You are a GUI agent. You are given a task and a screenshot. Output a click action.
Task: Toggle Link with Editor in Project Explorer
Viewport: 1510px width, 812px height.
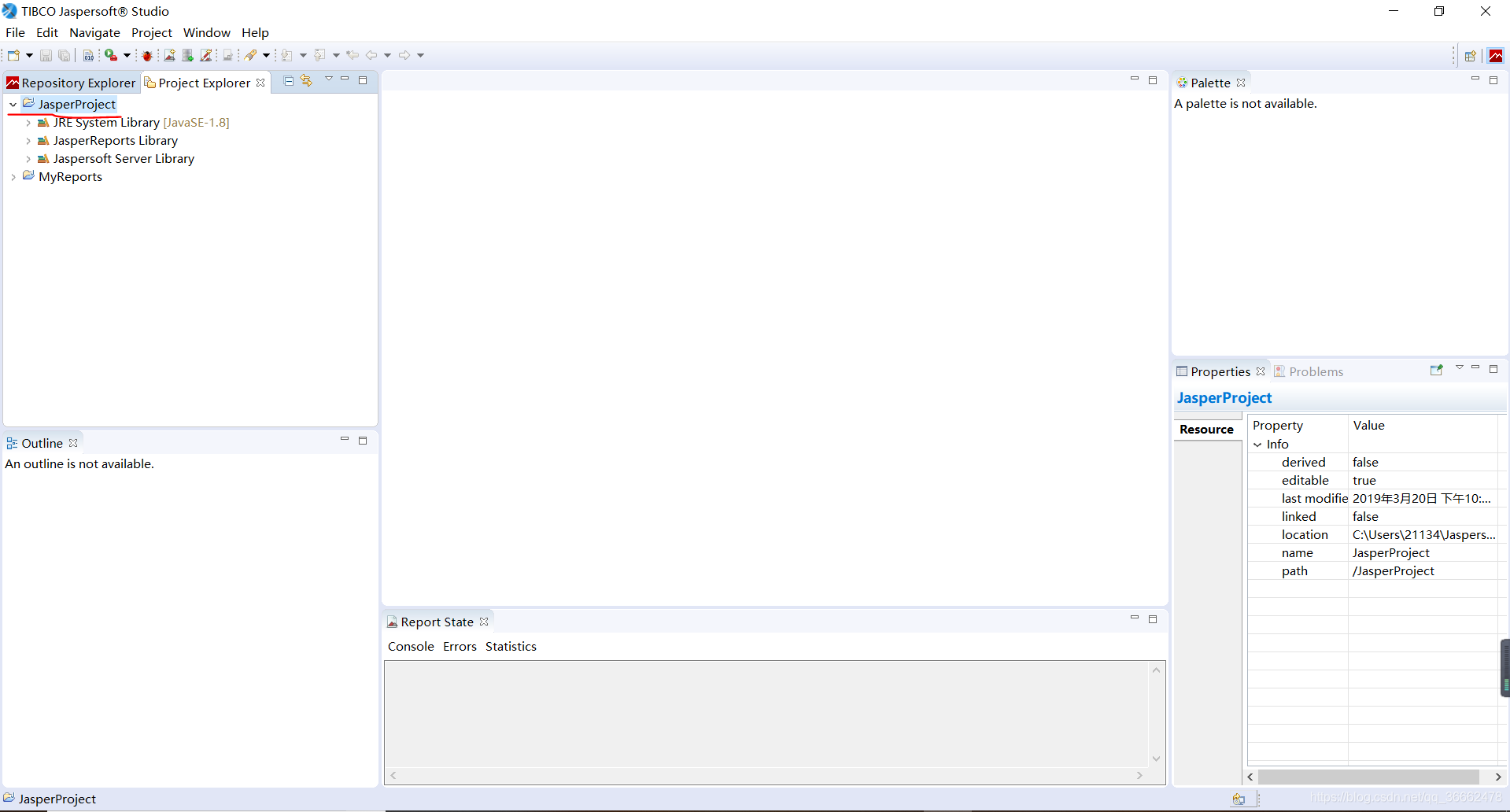click(307, 81)
